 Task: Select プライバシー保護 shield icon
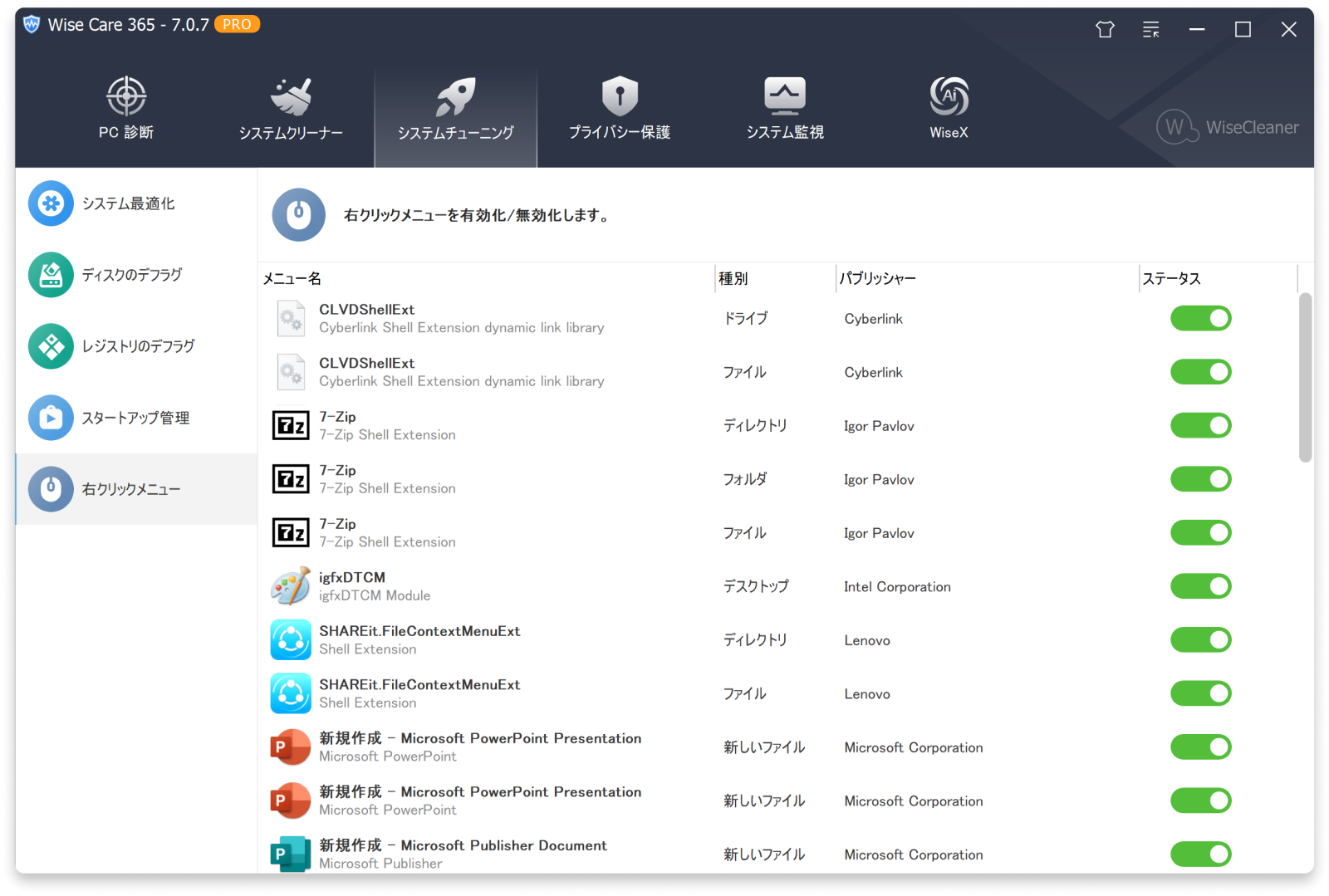[x=620, y=96]
